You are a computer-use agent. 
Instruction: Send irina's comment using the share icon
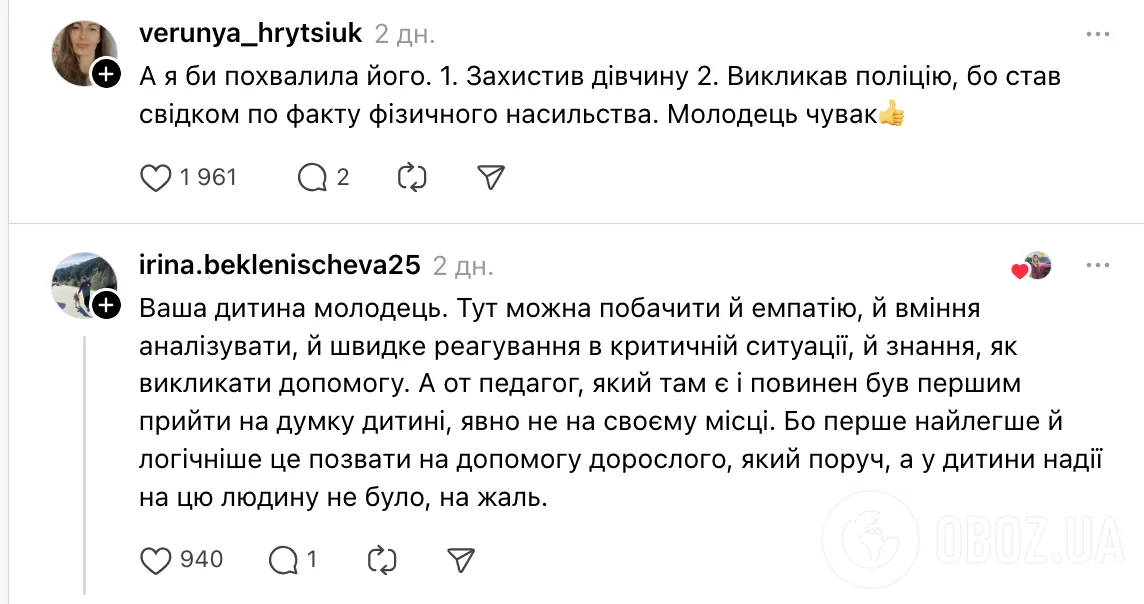click(460, 559)
